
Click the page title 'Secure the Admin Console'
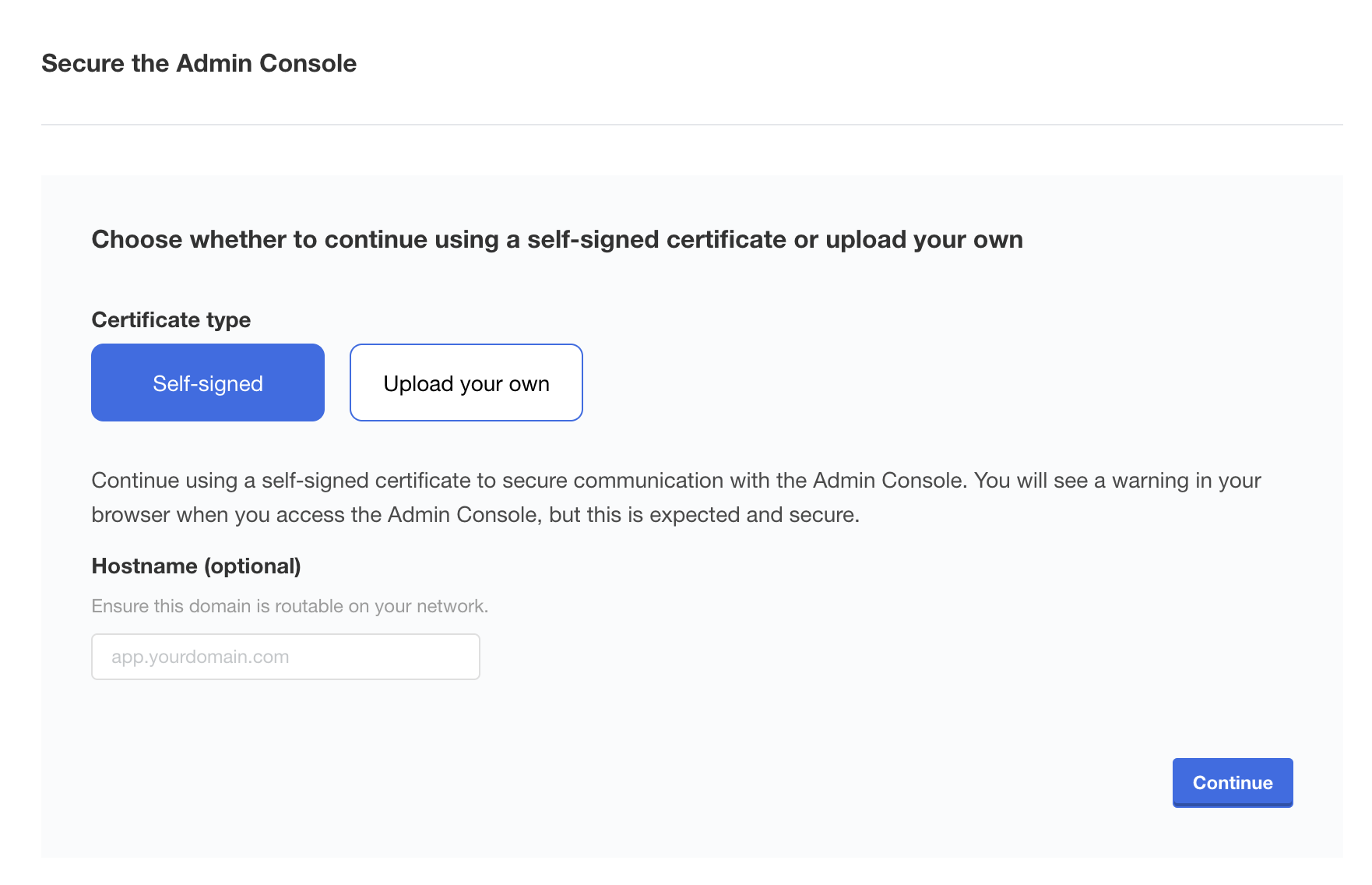coord(199,63)
